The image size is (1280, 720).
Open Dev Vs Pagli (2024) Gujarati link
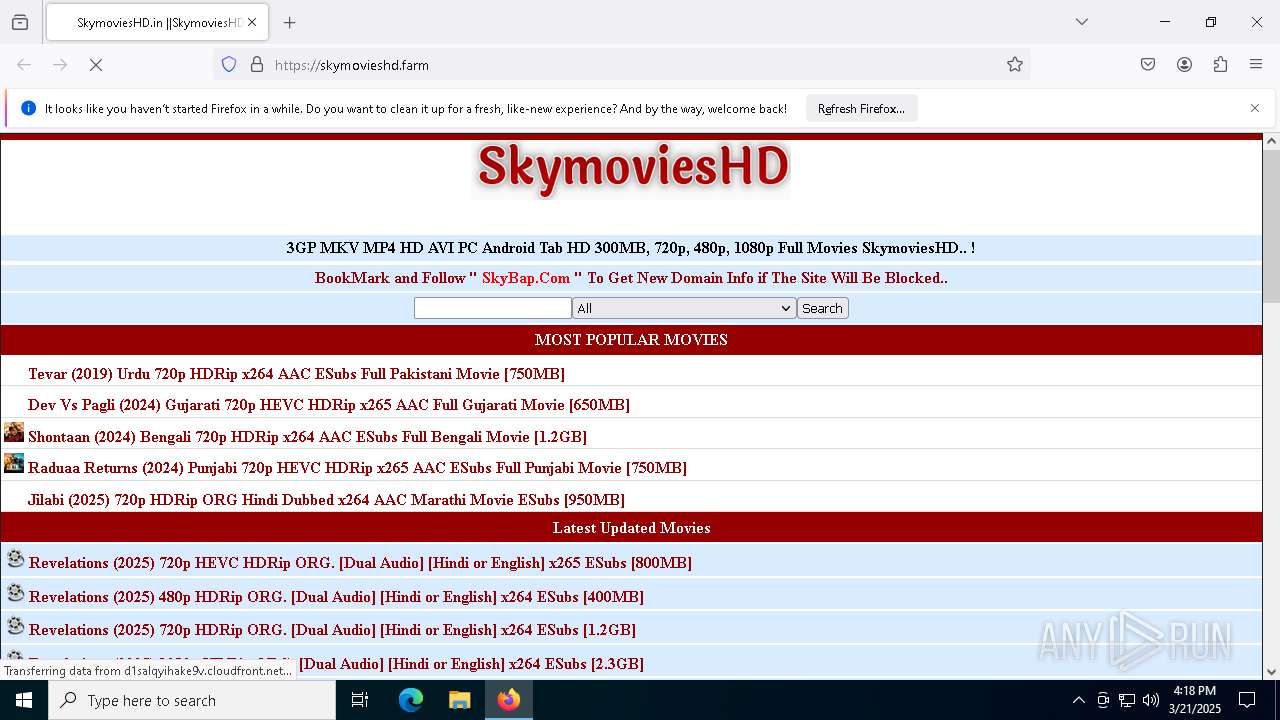[329, 405]
